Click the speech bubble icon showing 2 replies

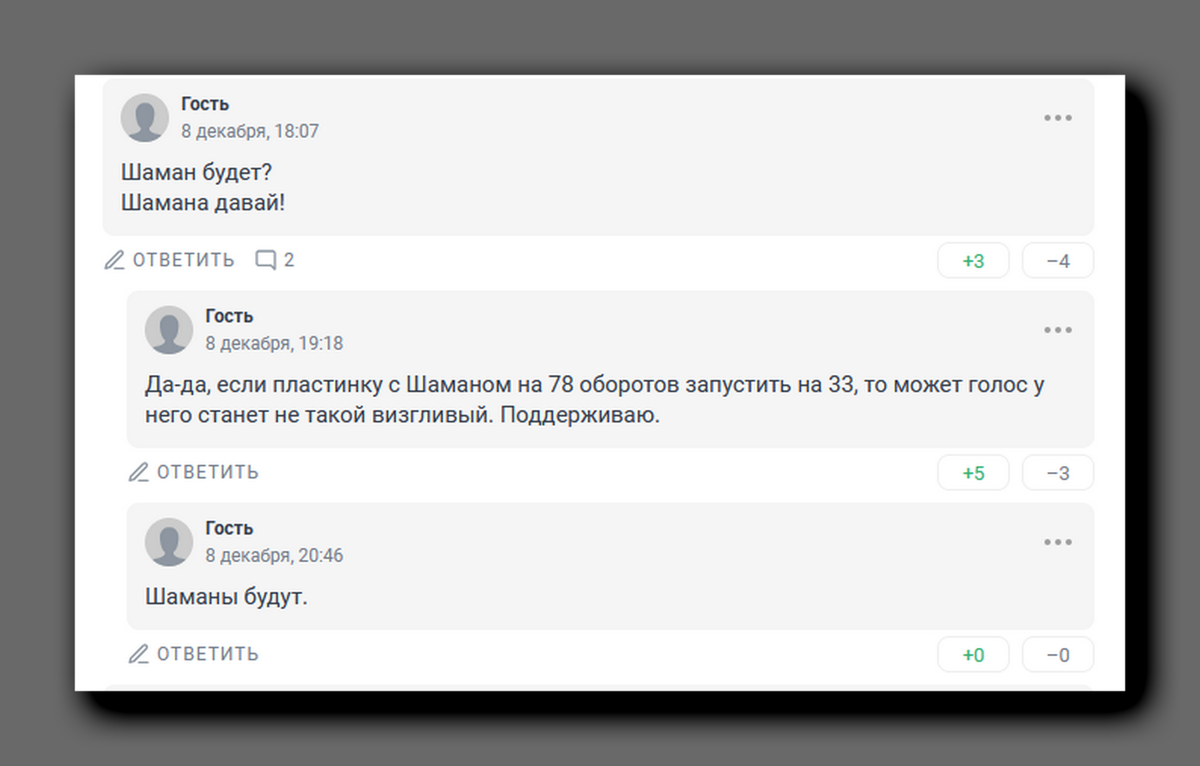pos(265,259)
